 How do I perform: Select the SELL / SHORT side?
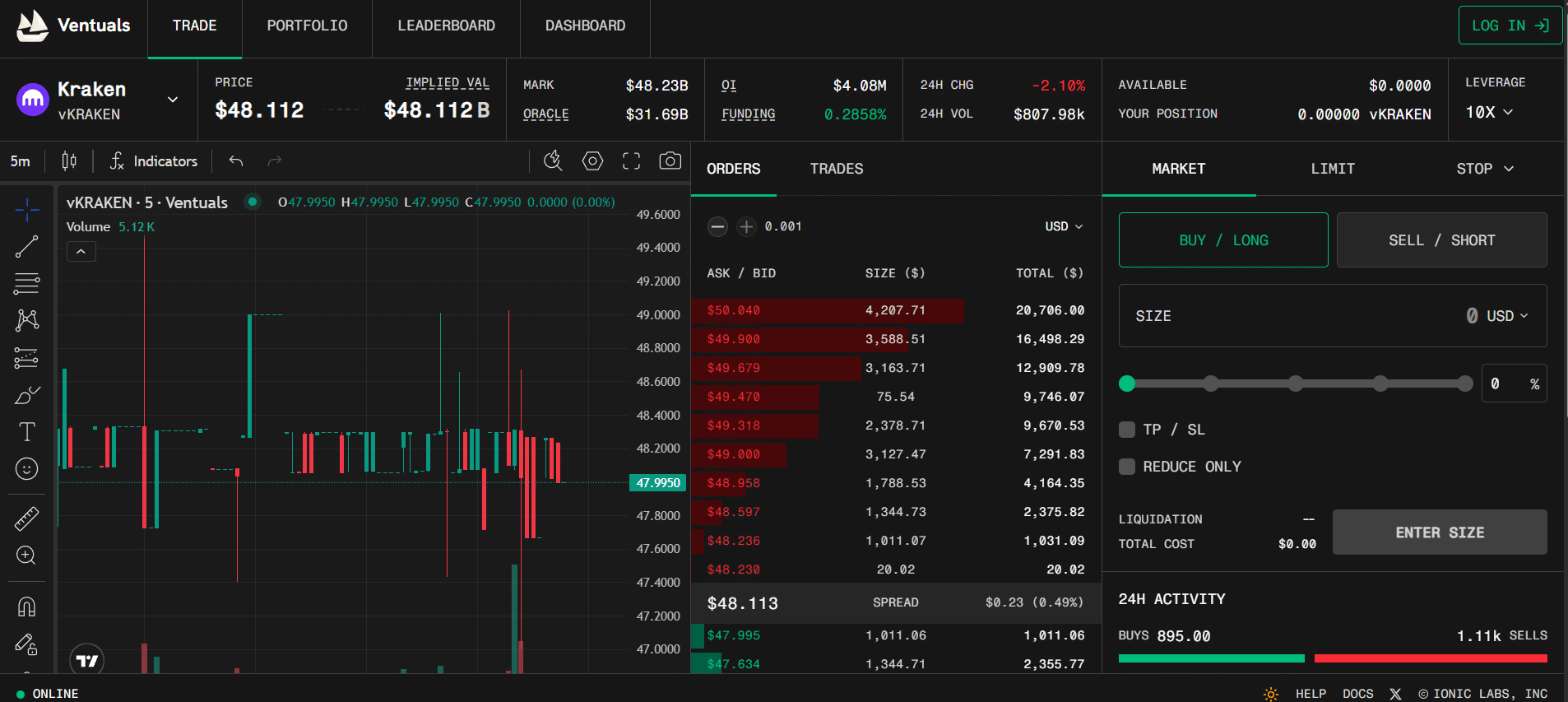(x=1441, y=240)
